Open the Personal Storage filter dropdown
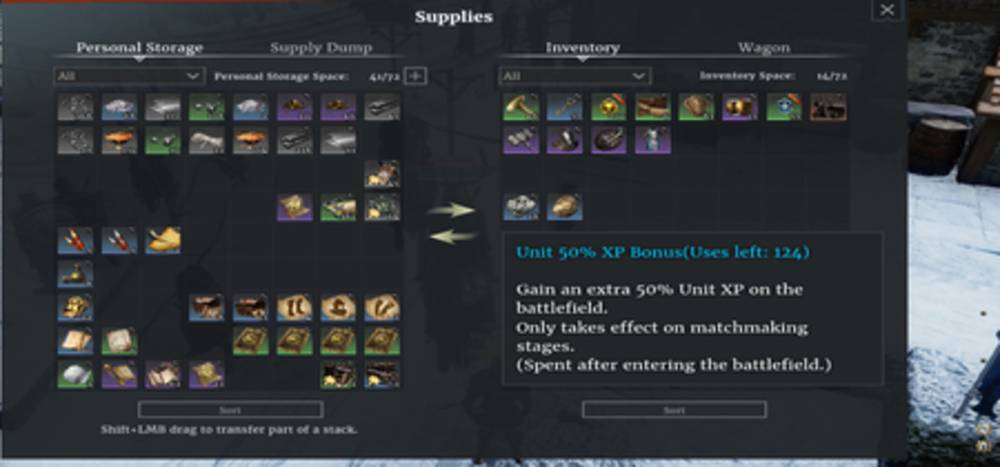 point(129,76)
